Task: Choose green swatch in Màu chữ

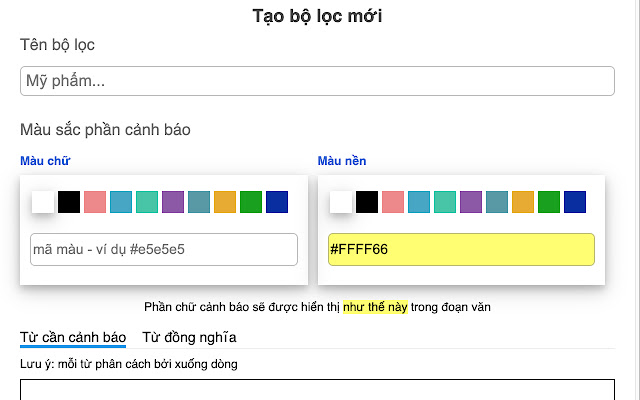Action: tap(251, 202)
